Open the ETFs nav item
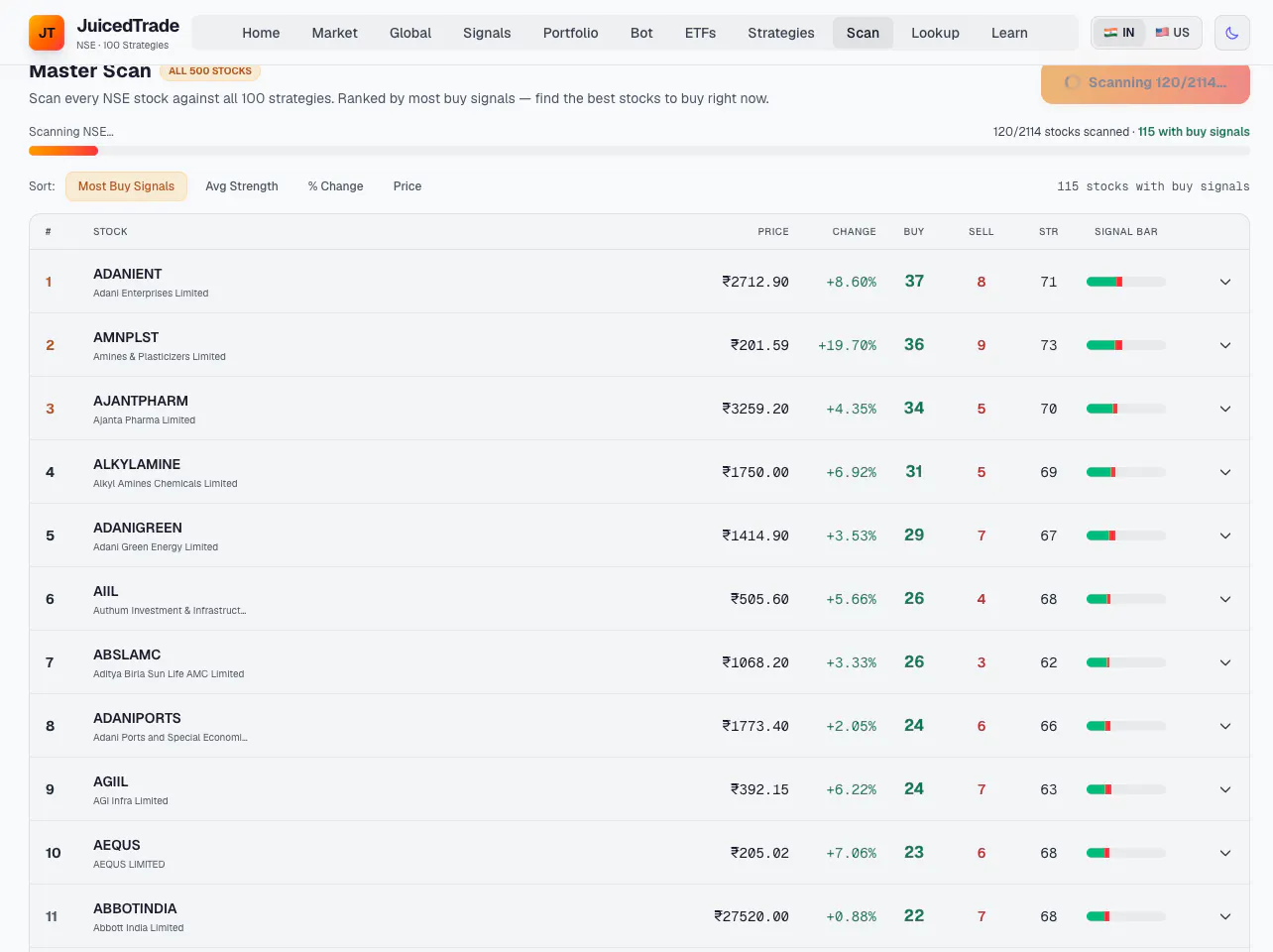1273x952 pixels. [x=700, y=33]
